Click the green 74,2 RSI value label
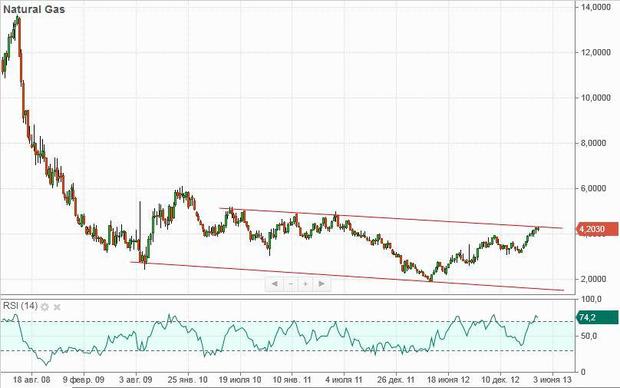Viewport: 620px width, 388px height. pyautogui.click(x=597, y=317)
